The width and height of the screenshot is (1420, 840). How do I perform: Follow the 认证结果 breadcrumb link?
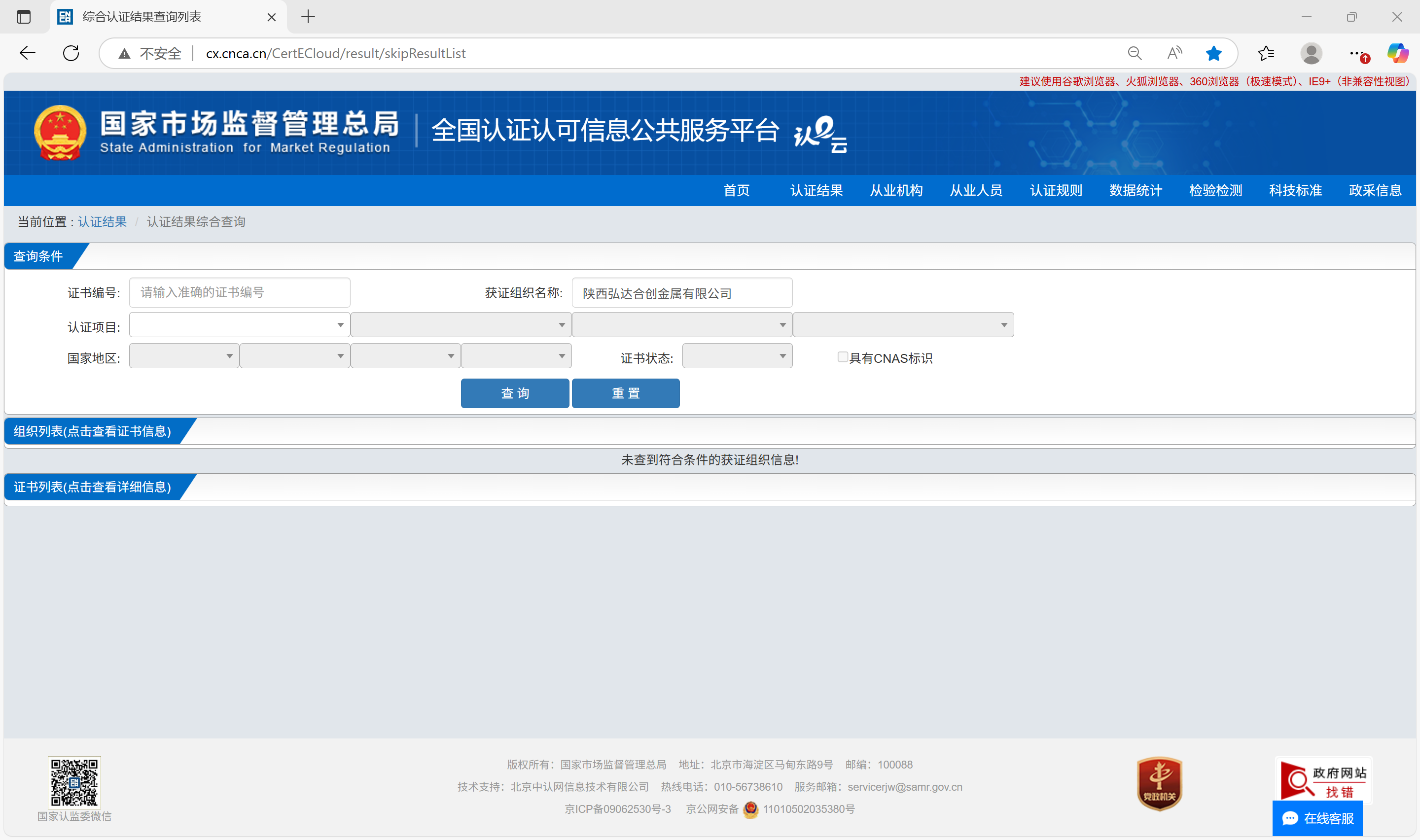coord(102,222)
